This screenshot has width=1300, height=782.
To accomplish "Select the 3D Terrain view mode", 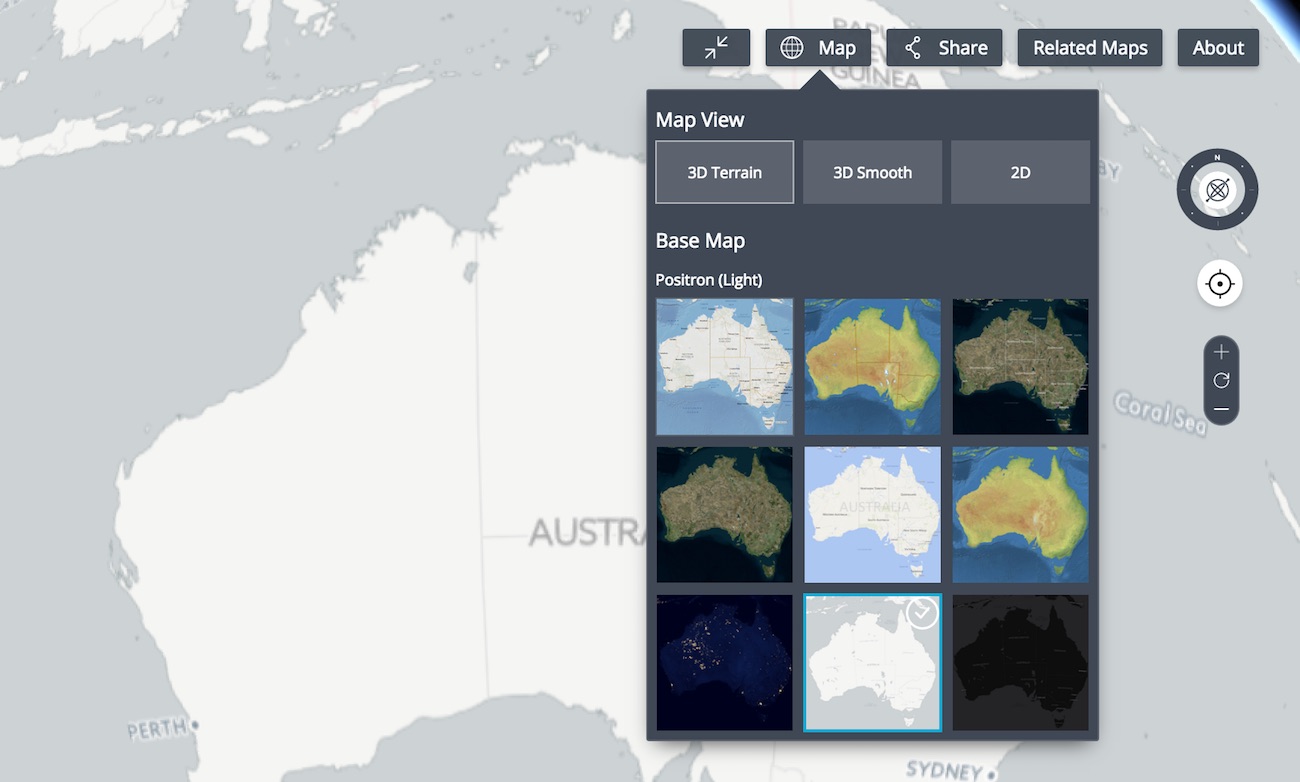I will tap(724, 172).
